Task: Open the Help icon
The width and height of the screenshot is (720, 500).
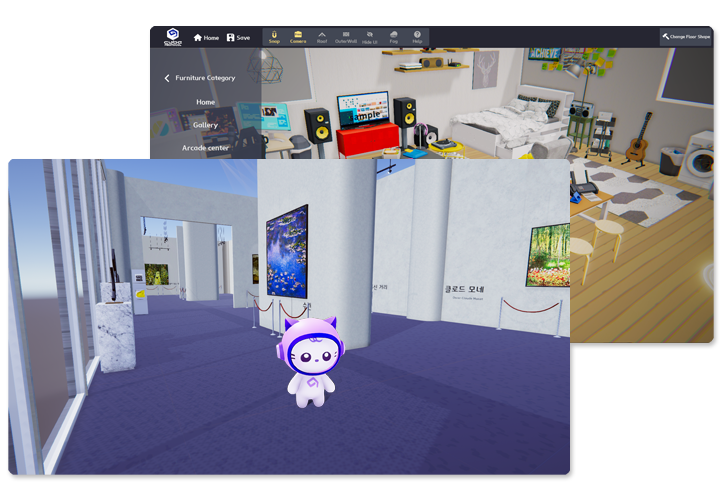Action: click(418, 37)
